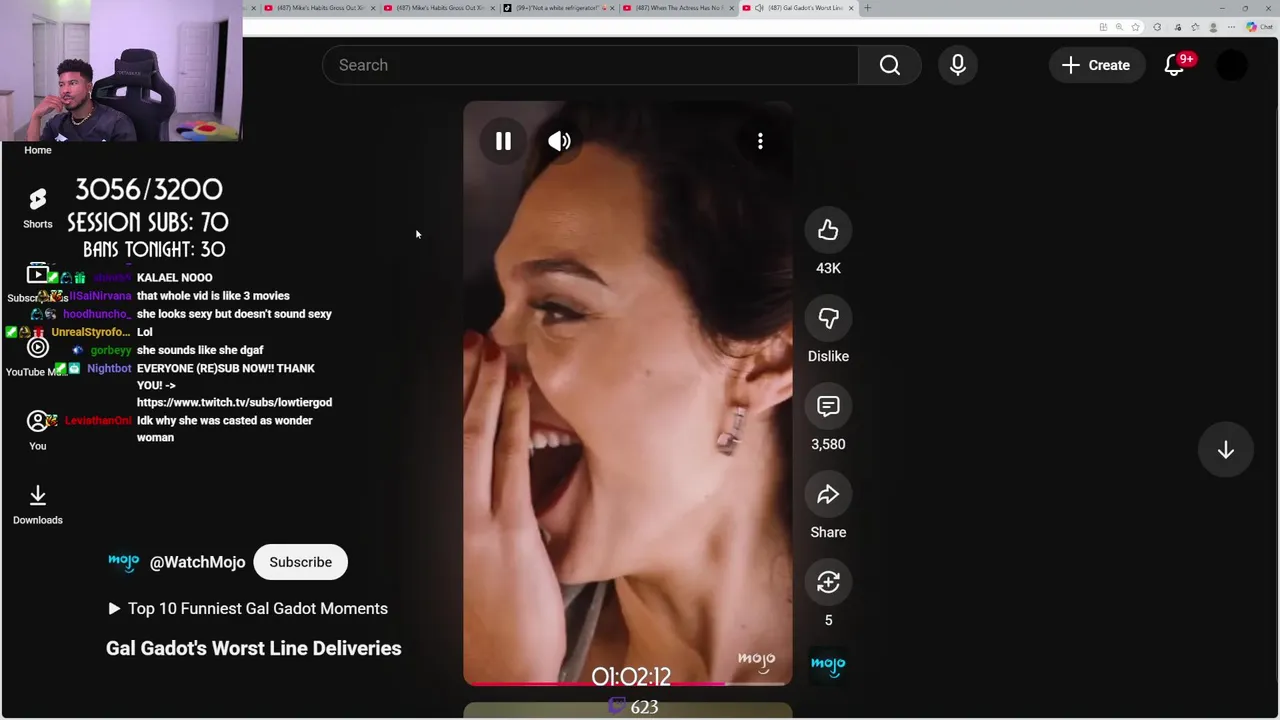The width and height of the screenshot is (1280, 720).
Task: Open the account avatar menu
Action: pyautogui.click(x=1232, y=65)
